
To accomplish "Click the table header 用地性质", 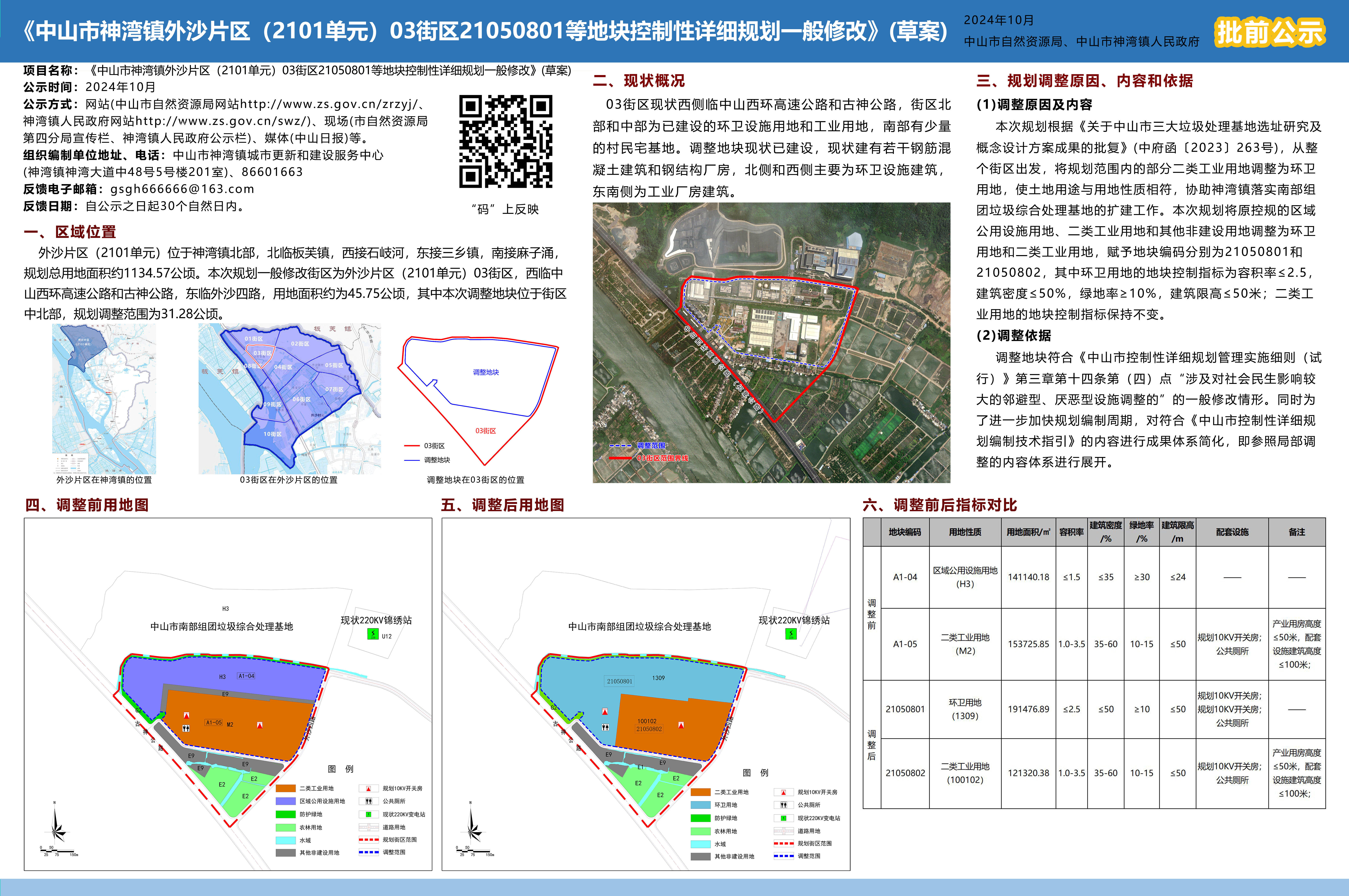I will [965, 532].
